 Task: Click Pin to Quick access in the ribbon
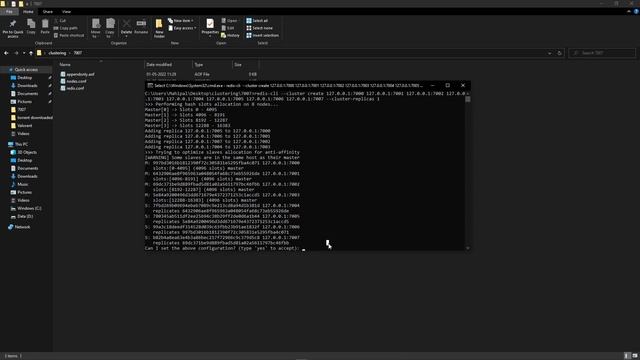tap(13, 28)
